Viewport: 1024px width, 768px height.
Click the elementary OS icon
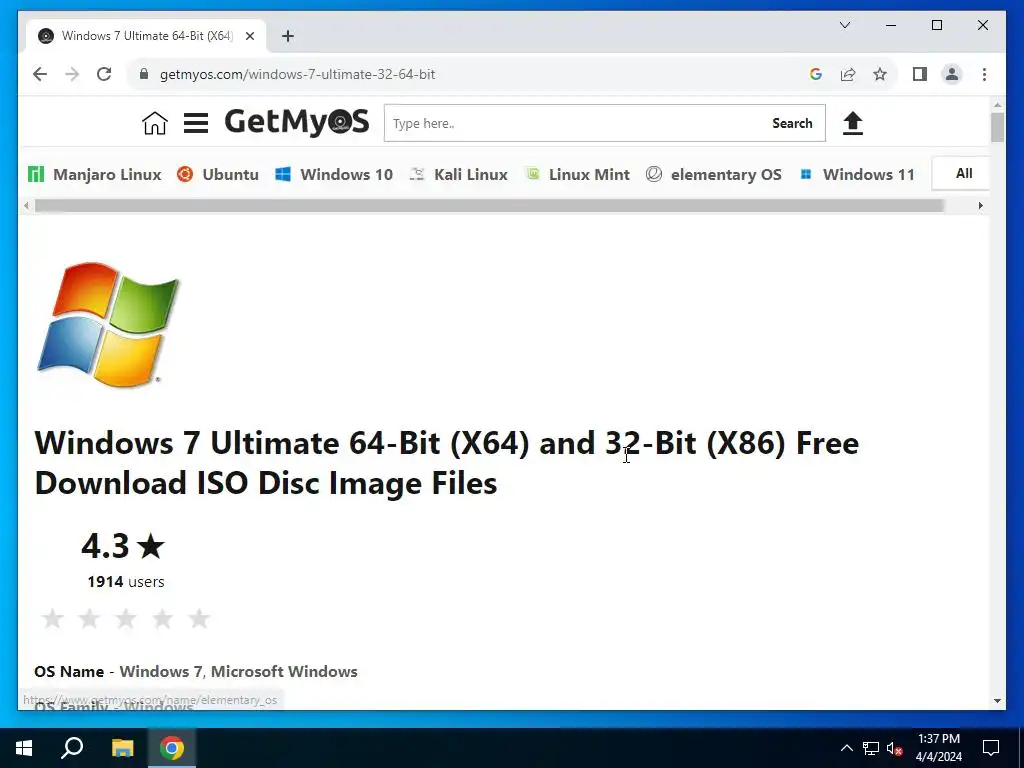tap(654, 174)
